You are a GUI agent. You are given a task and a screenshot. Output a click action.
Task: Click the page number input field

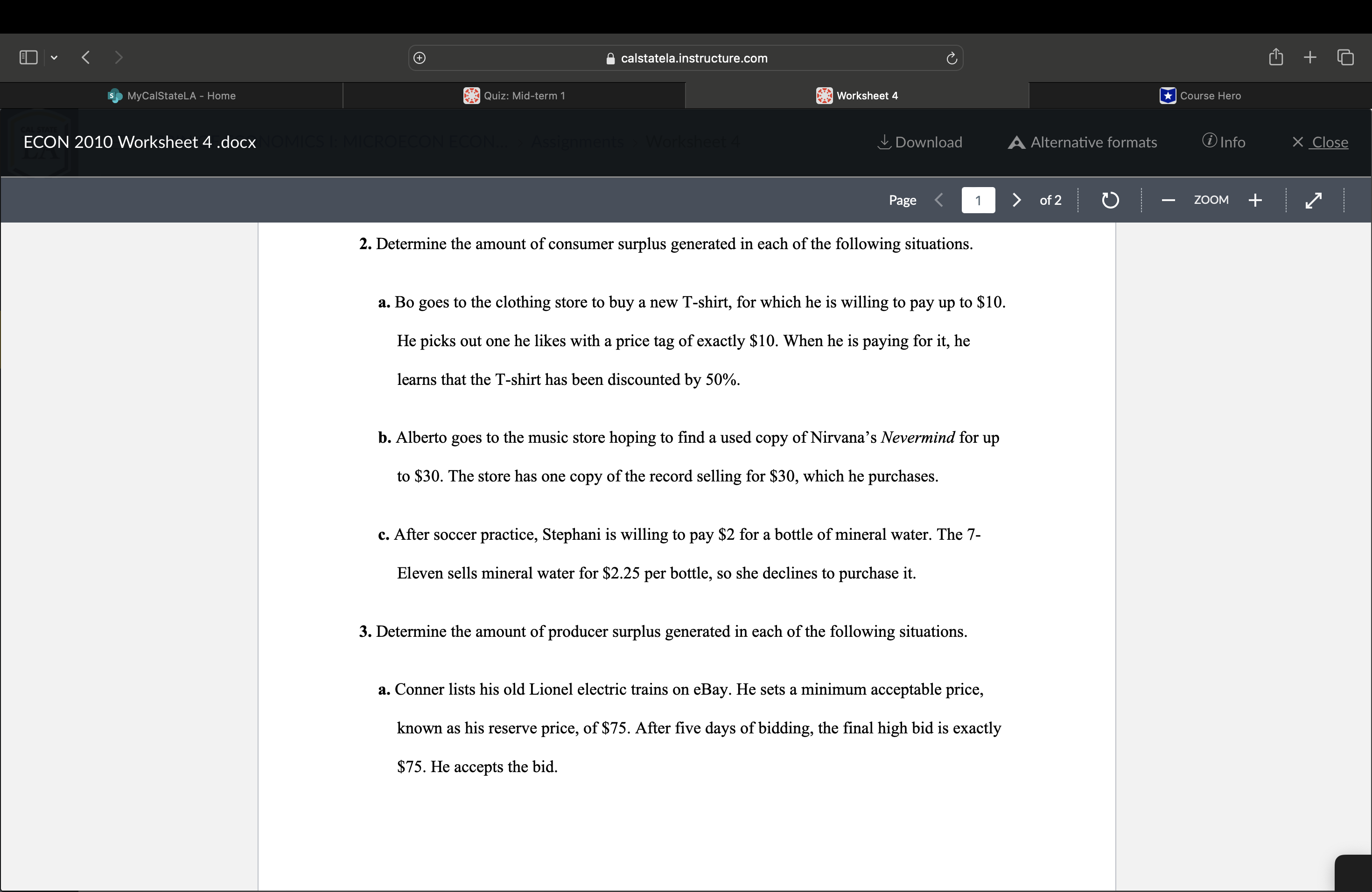(x=978, y=200)
